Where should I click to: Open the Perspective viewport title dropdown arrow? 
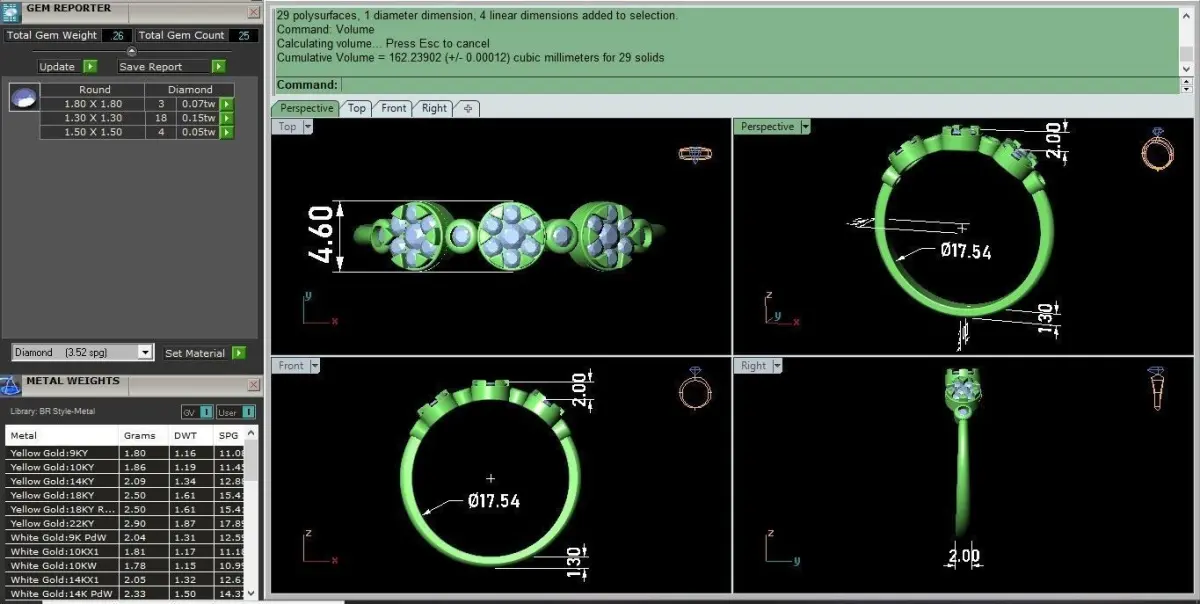805,127
